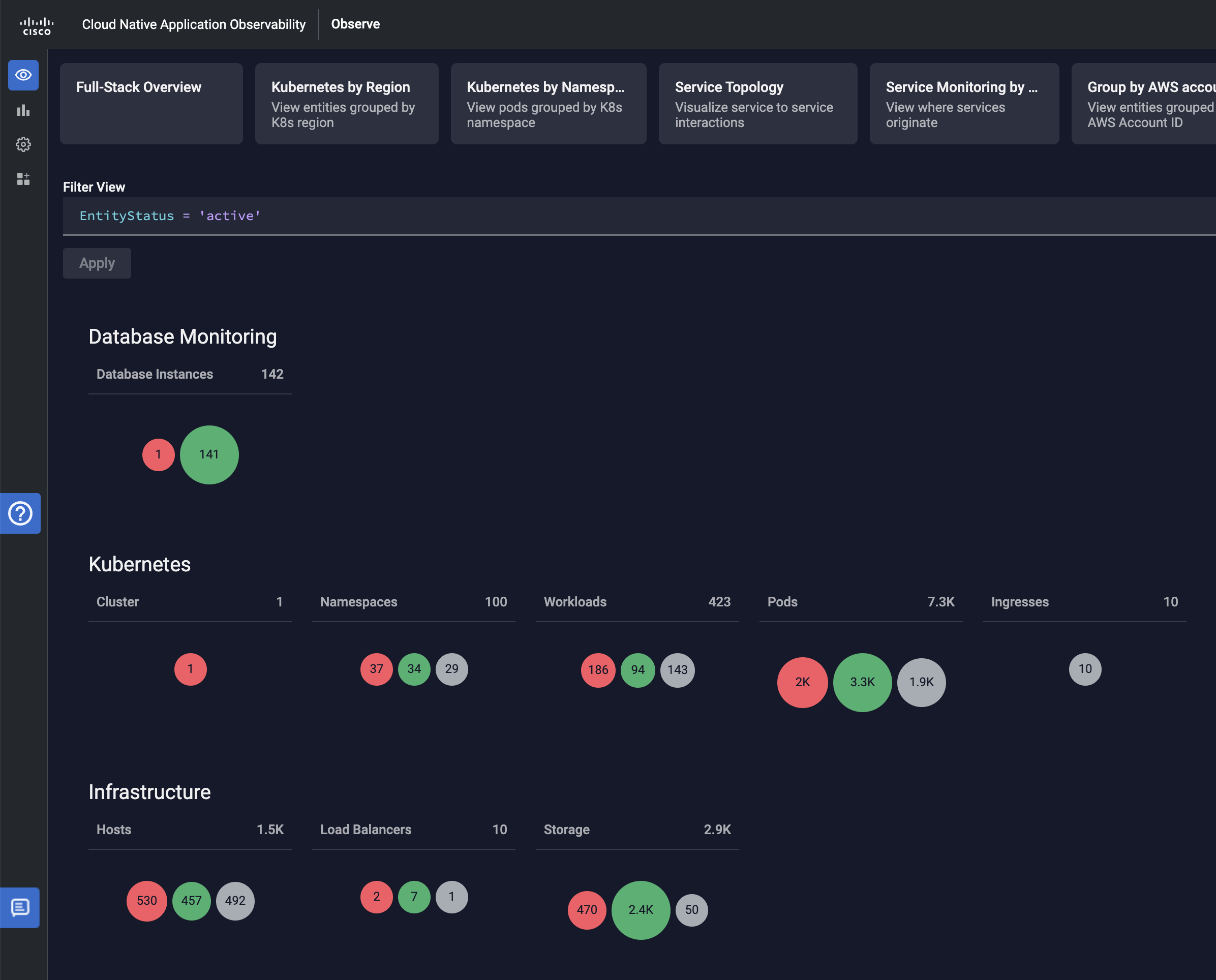This screenshot has height=980, width=1216.
Task: Click the Apply filter button
Action: point(97,263)
